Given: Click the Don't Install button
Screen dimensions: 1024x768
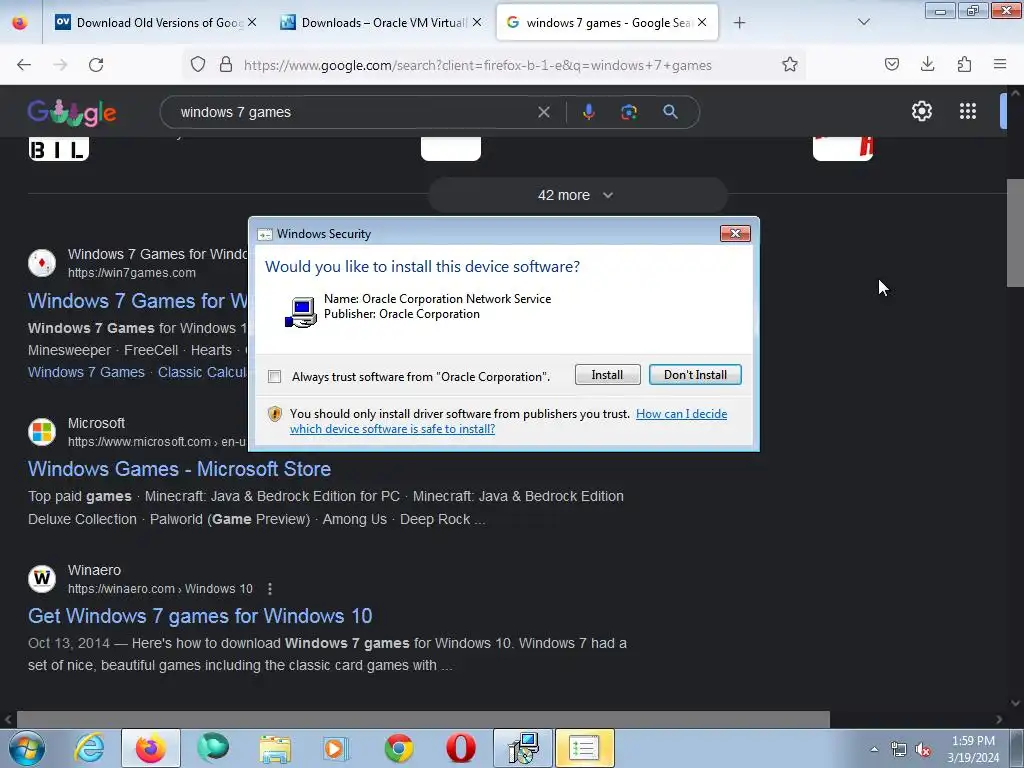Looking at the screenshot, I should point(695,375).
